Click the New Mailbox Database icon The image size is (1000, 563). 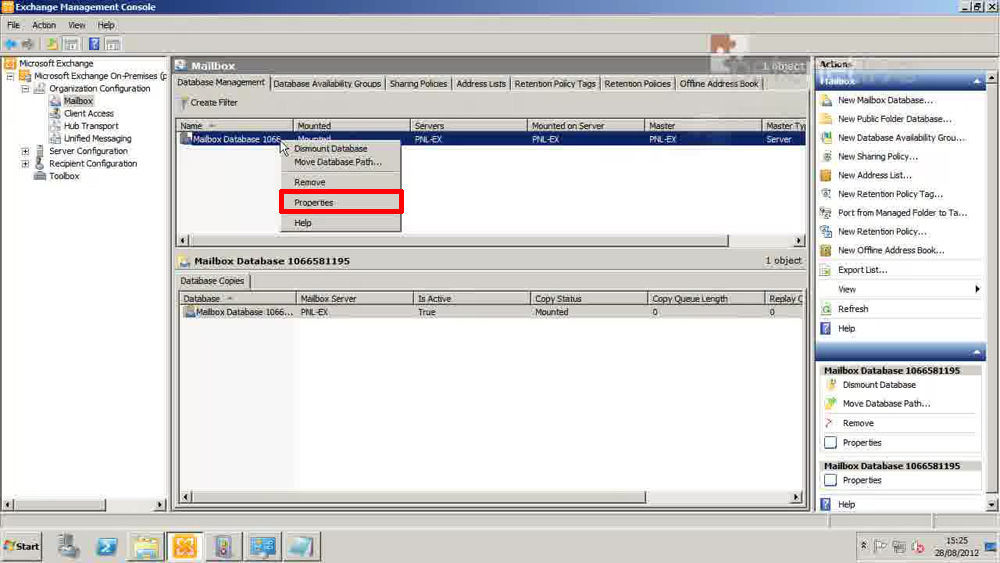(x=826, y=100)
